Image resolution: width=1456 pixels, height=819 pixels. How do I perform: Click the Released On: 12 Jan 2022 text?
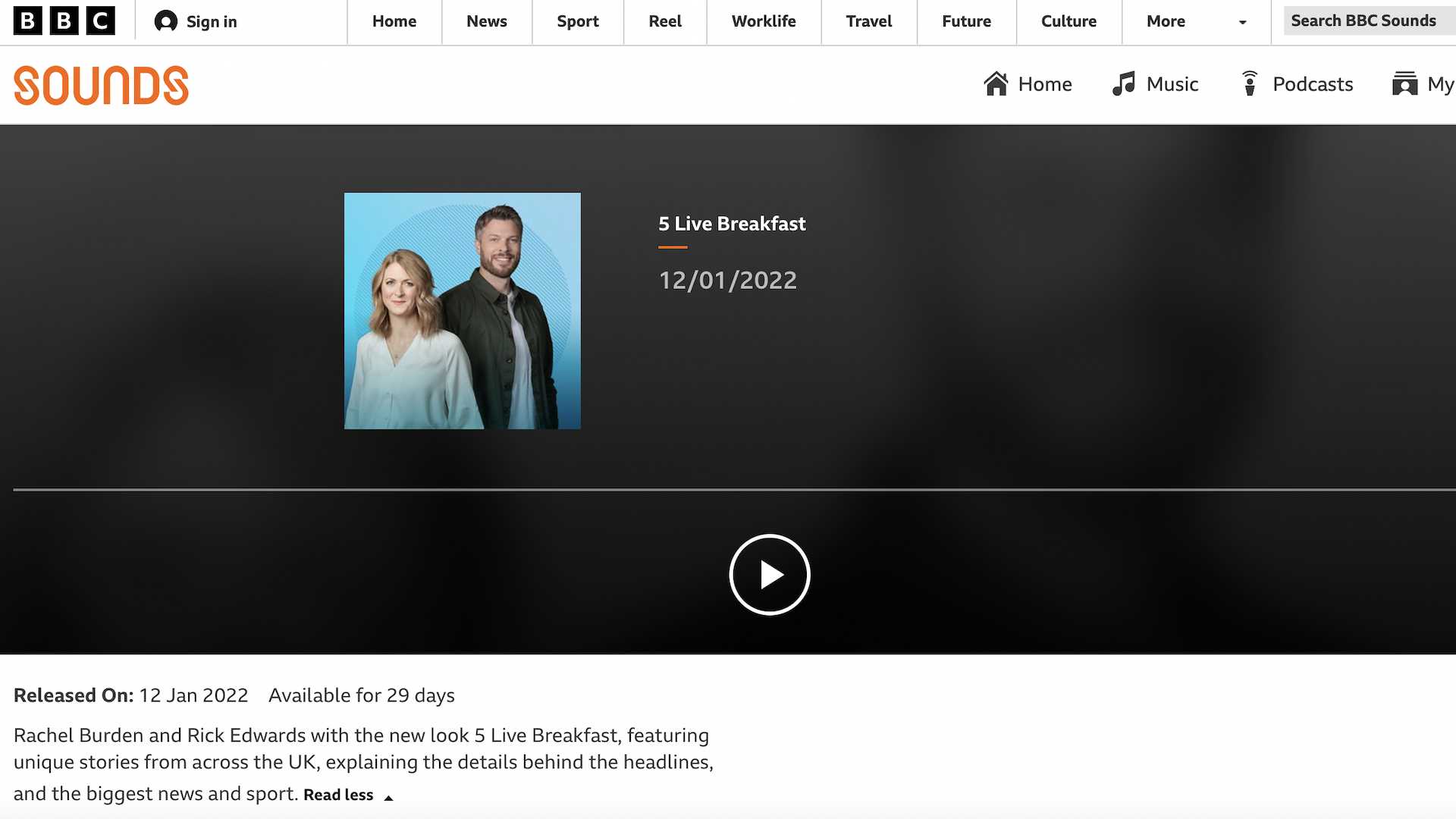pos(131,695)
